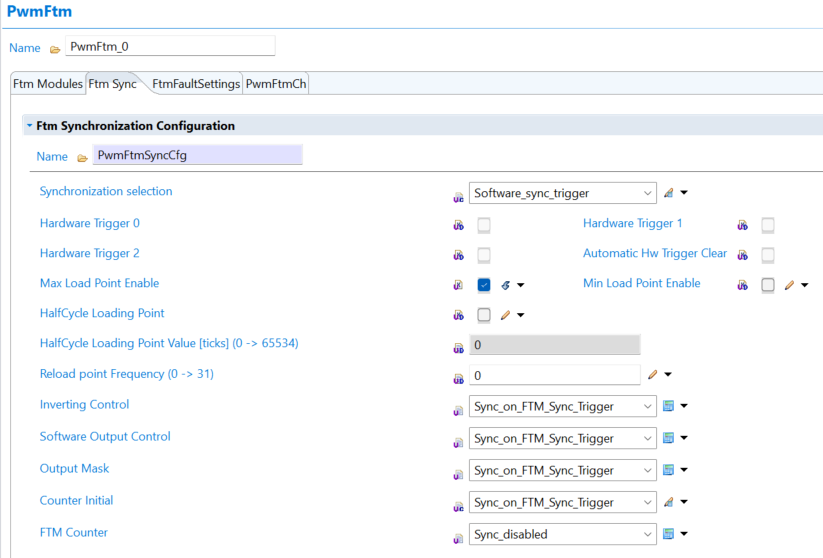Screen dimensions: 823x558
Task: Enable the Min Load Point Enable checkbox
Action: tap(768, 285)
